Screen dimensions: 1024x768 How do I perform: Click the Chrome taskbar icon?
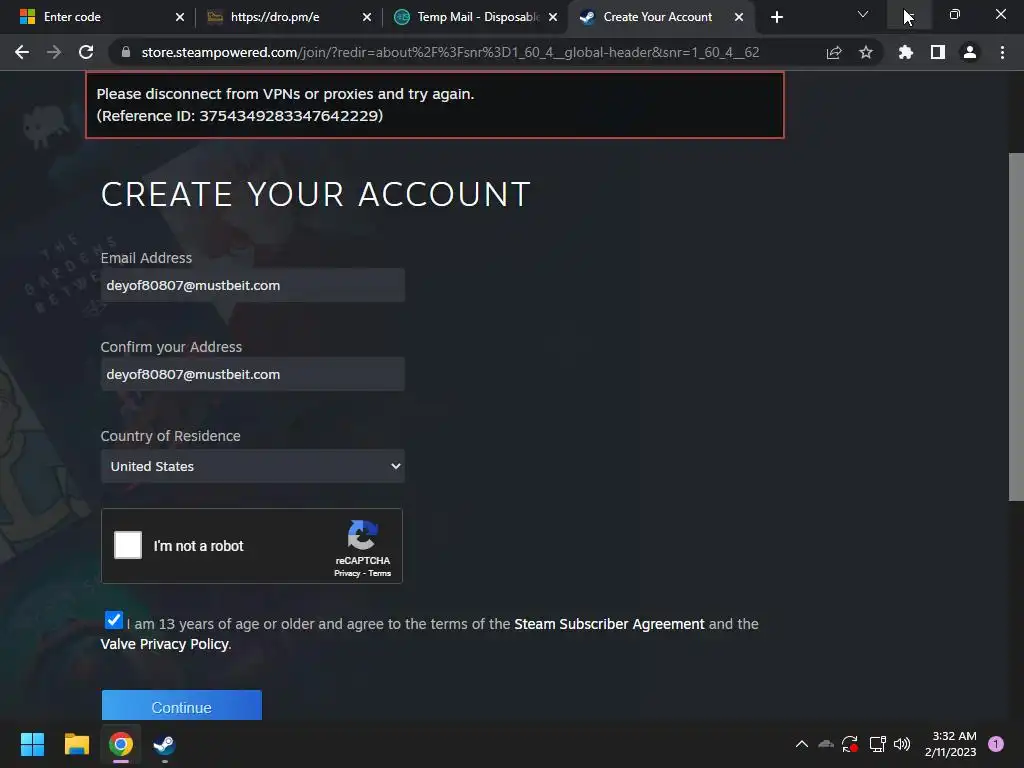(121, 744)
